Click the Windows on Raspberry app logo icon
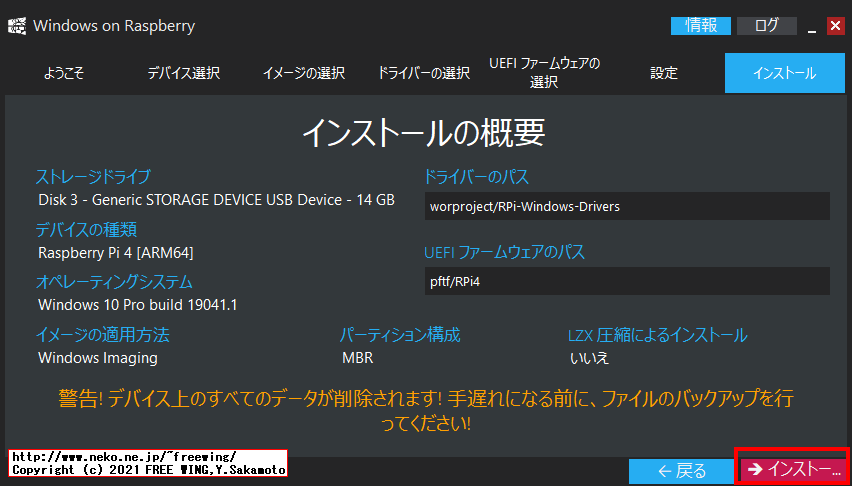Screen dimensions: 852x486 pyautogui.click(x=17, y=26)
